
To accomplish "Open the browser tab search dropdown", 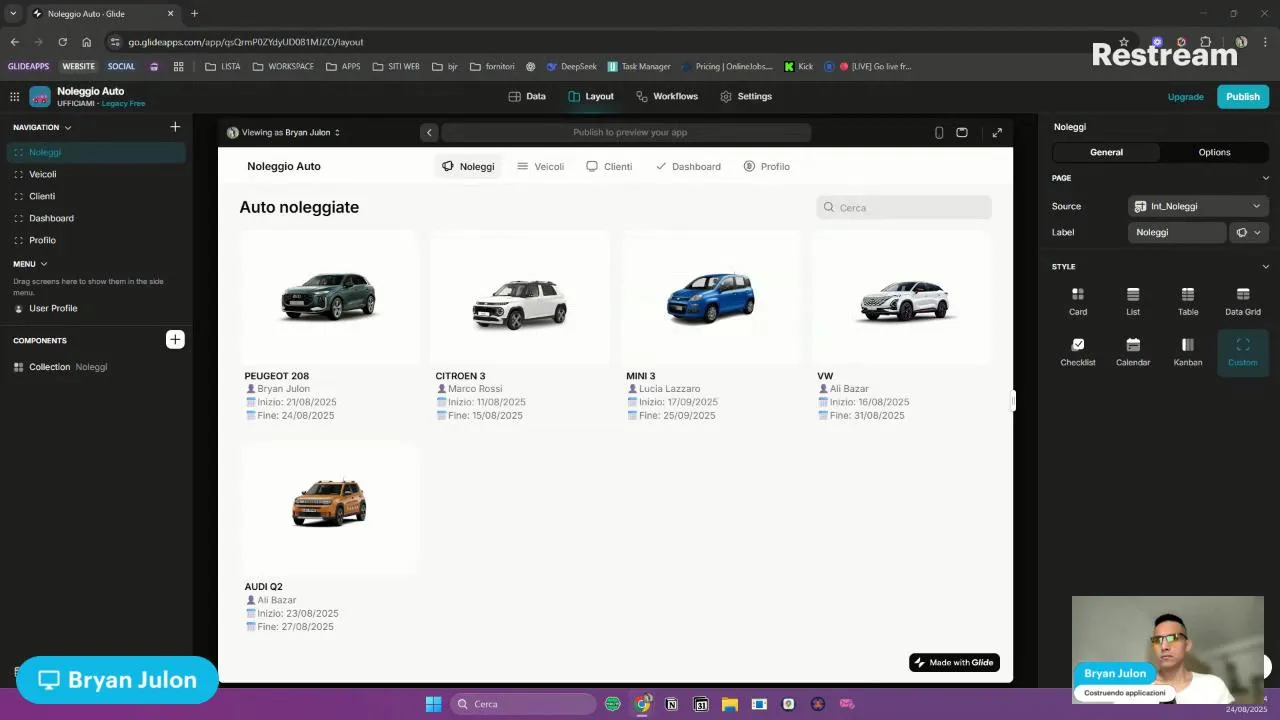I will point(13,14).
